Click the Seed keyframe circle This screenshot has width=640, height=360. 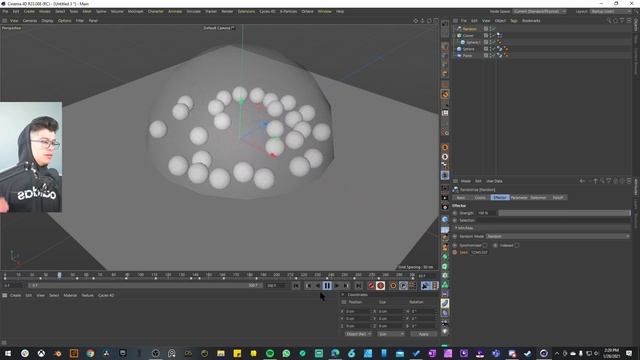(x=455, y=252)
